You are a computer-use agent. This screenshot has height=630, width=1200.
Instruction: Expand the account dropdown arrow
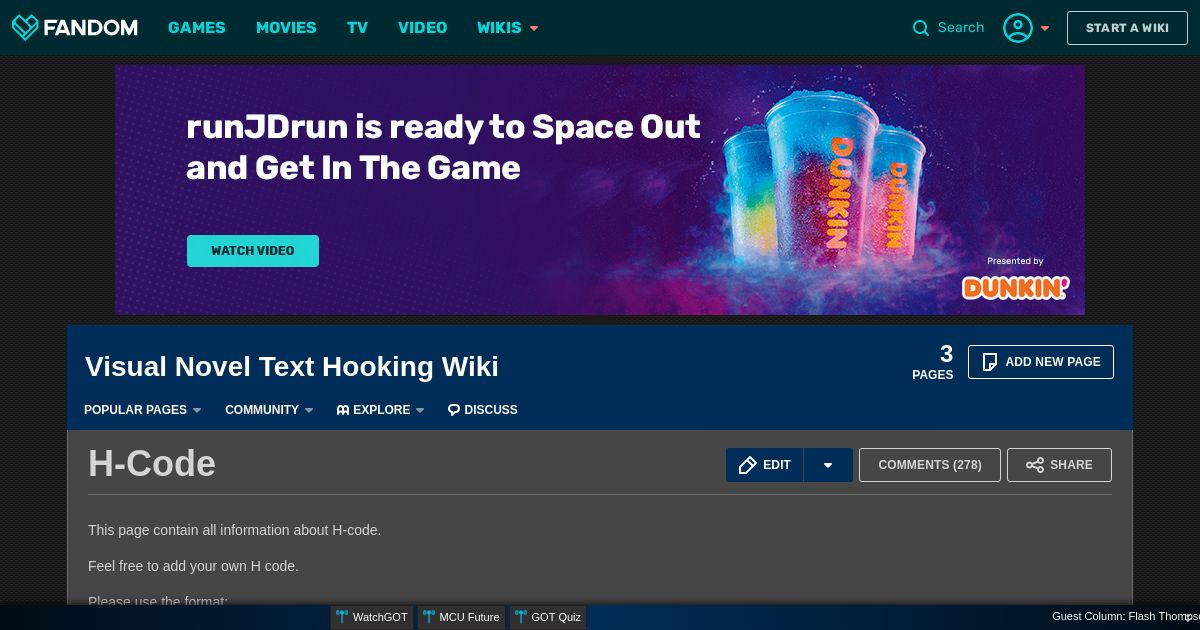tap(1045, 28)
